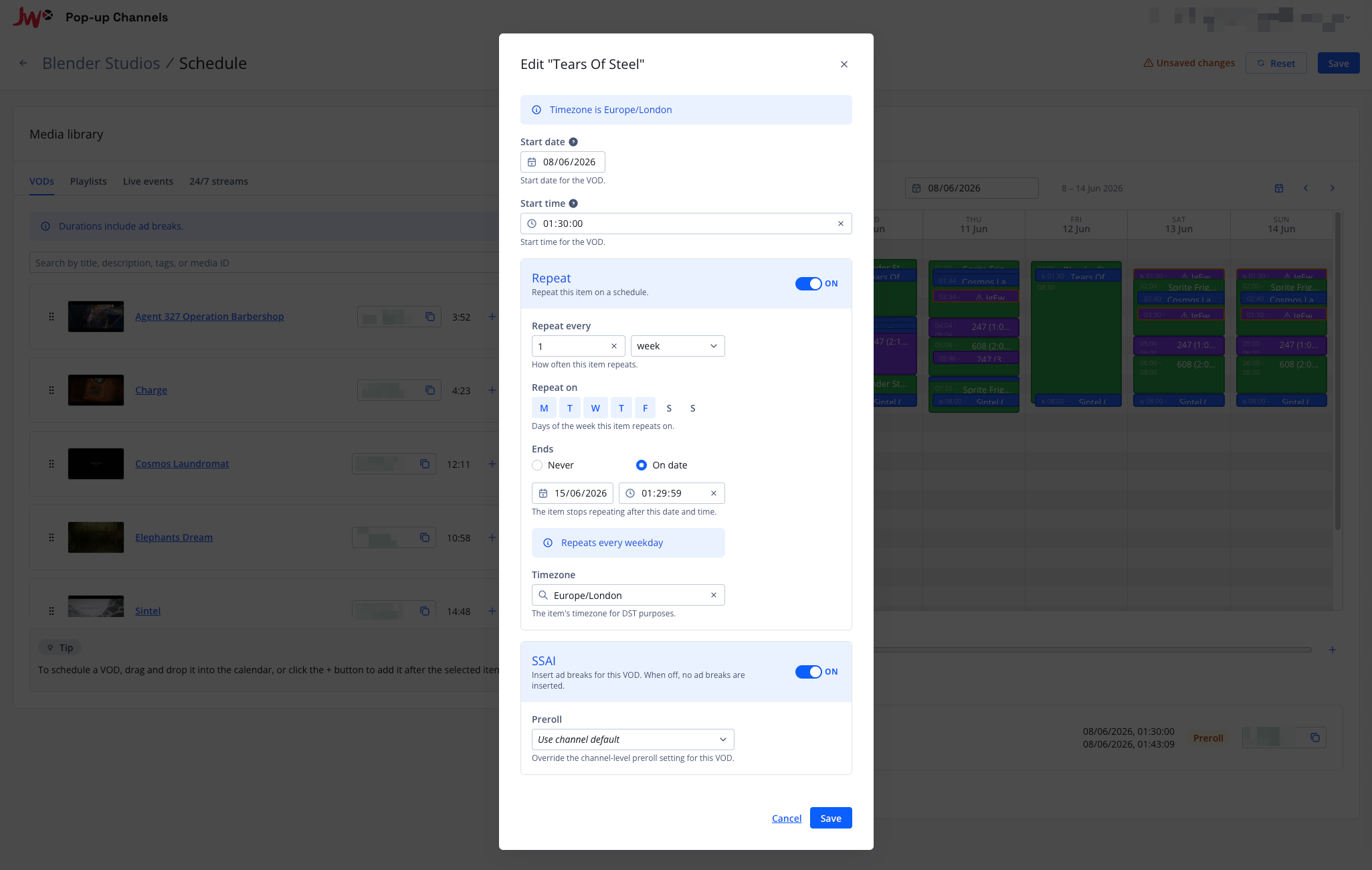Click the Reset button in the header

click(1276, 63)
